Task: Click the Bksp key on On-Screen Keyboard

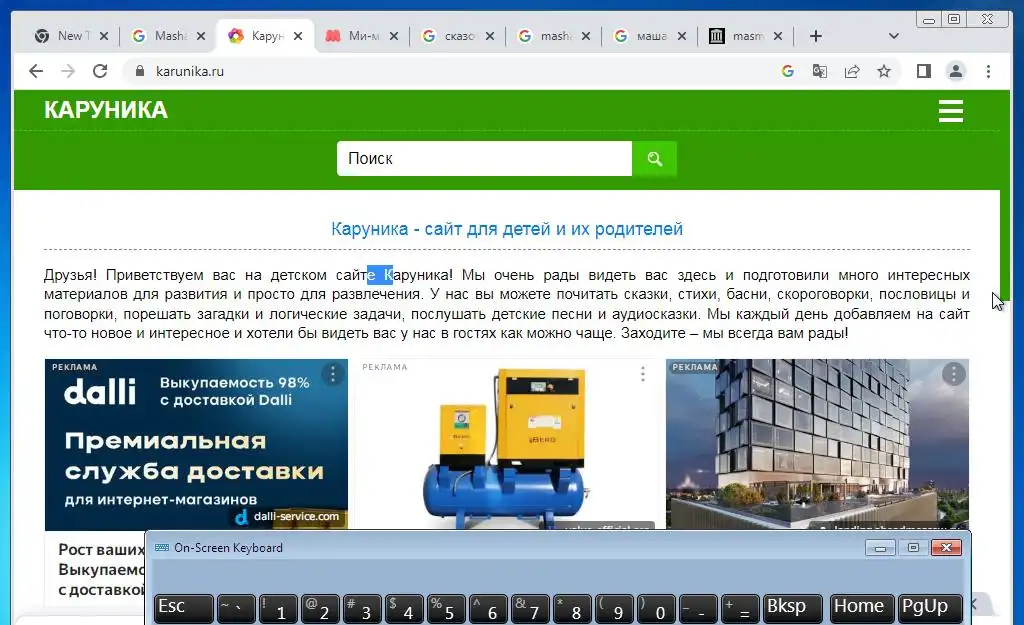Action: pos(792,609)
